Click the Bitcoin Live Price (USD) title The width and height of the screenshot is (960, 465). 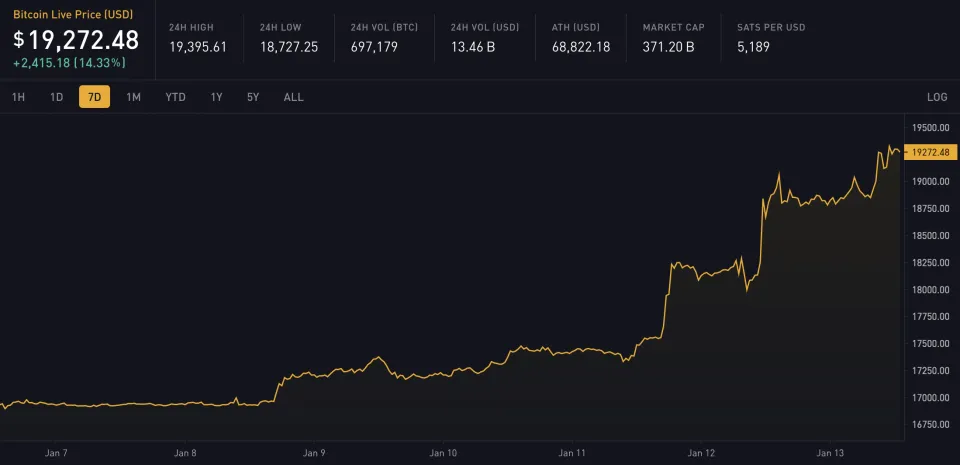click(x=72, y=17)
